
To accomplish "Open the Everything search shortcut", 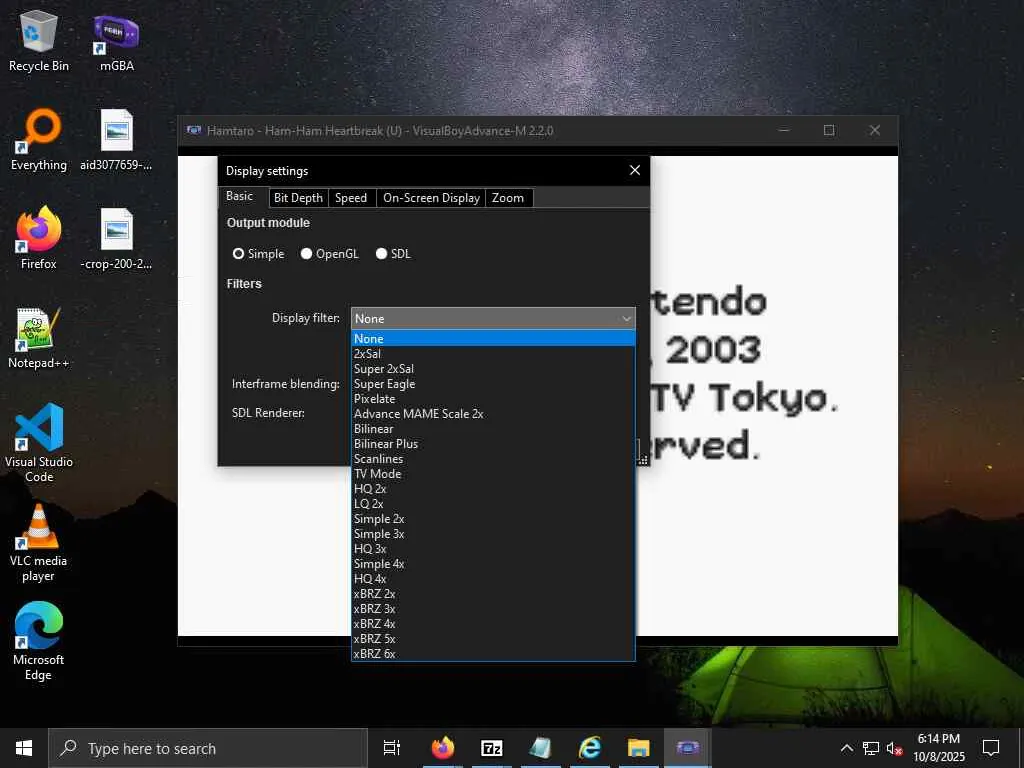I will tap(39, 140).
